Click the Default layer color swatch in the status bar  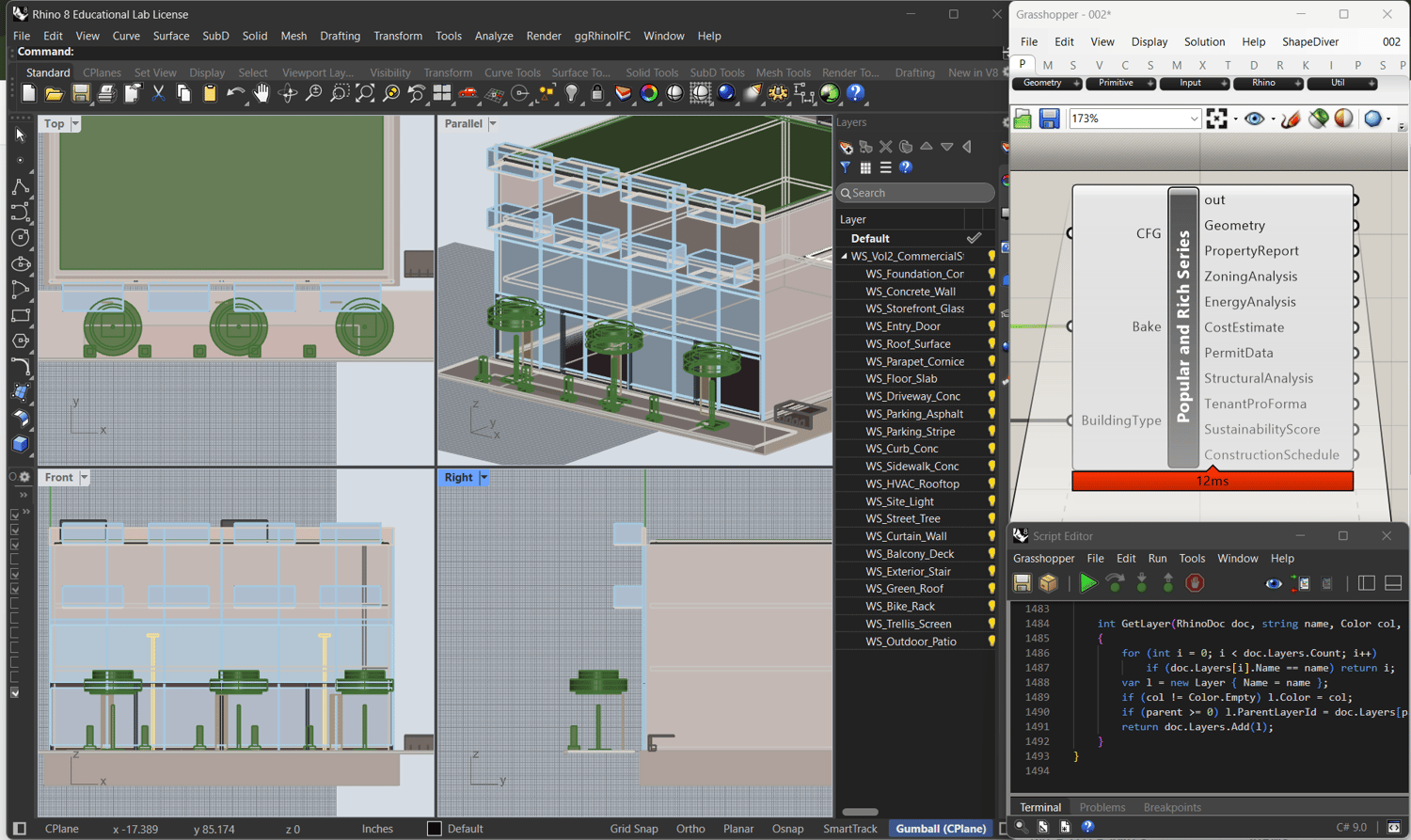pos(434,829)
